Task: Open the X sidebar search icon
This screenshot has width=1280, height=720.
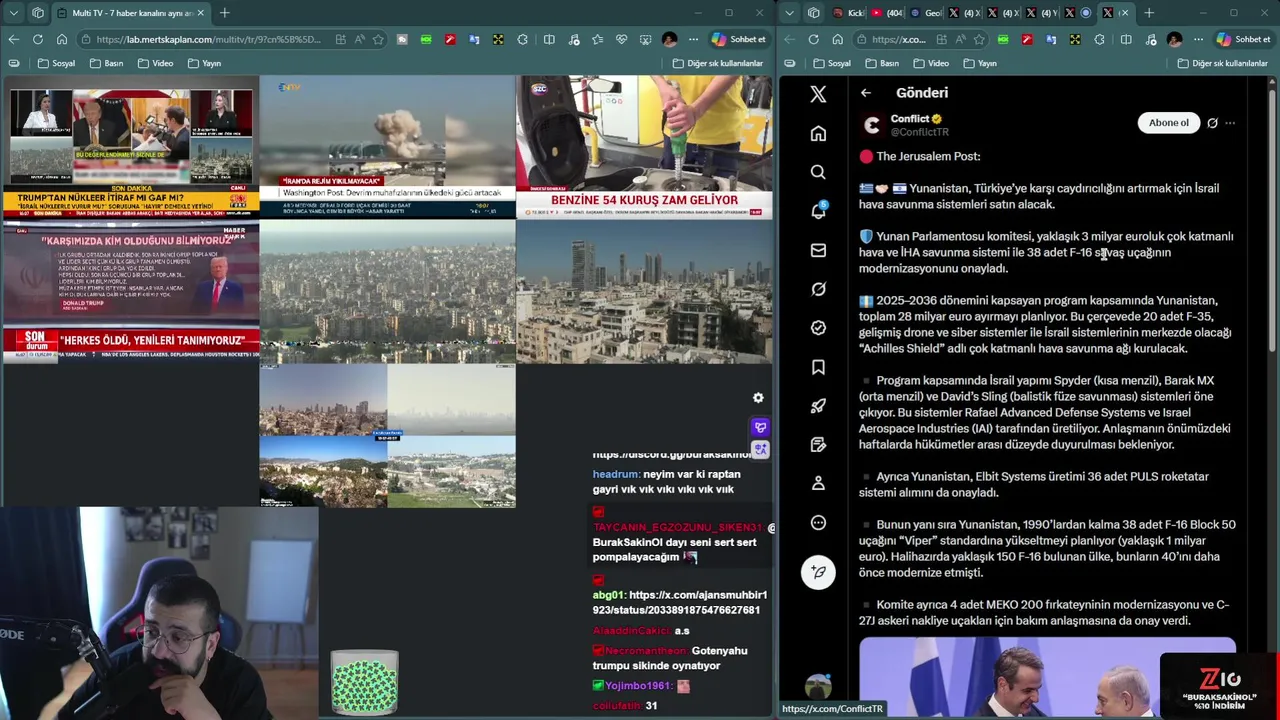Action: pyautogui.click(x=818, y=172)
